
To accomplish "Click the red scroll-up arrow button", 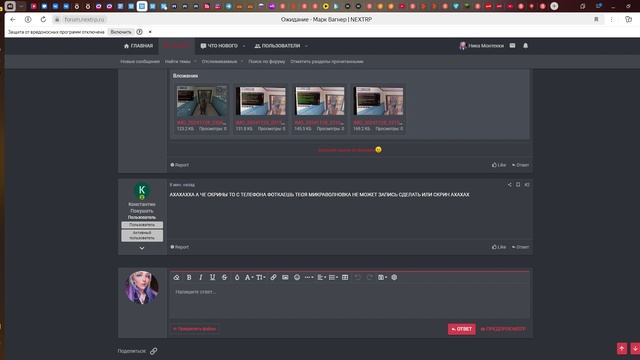I will (622, 349).
